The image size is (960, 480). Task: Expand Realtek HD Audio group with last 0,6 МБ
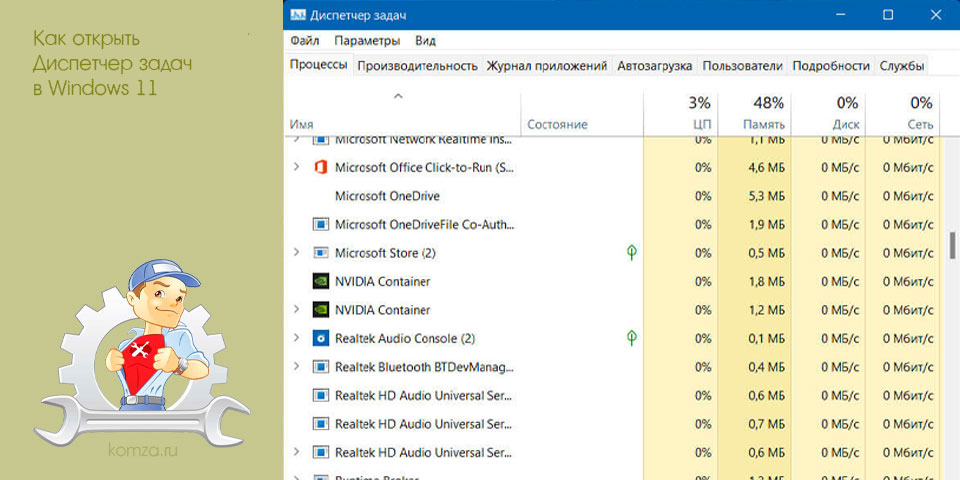click(296, 452)
